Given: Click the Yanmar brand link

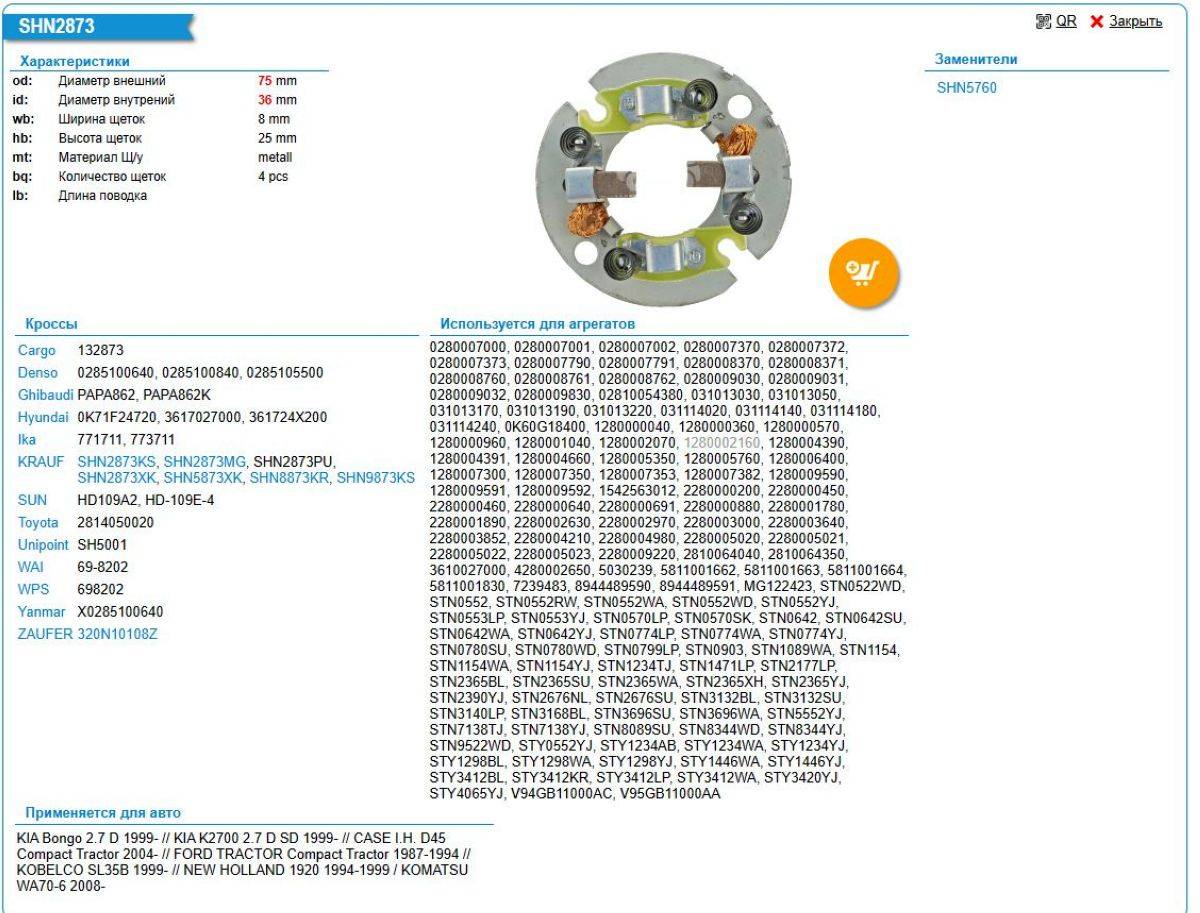Looking at the screenshot, I should click(x=41, y=611).
